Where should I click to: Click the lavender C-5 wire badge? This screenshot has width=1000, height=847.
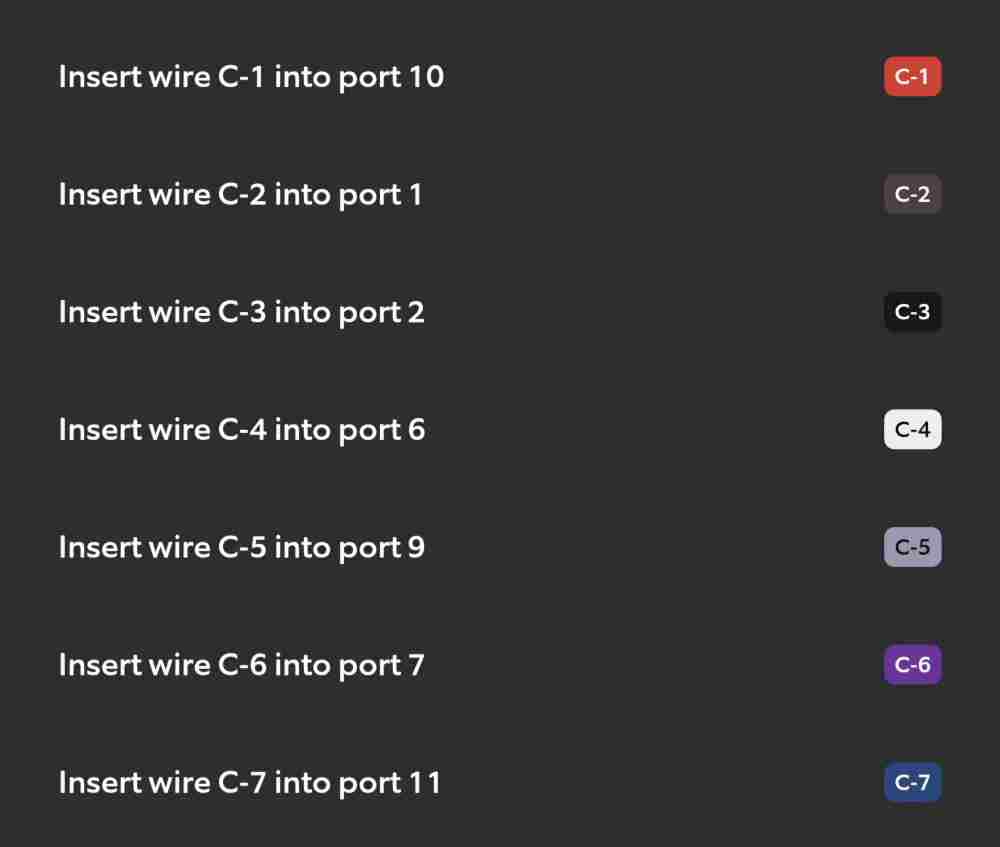[912, 547]
